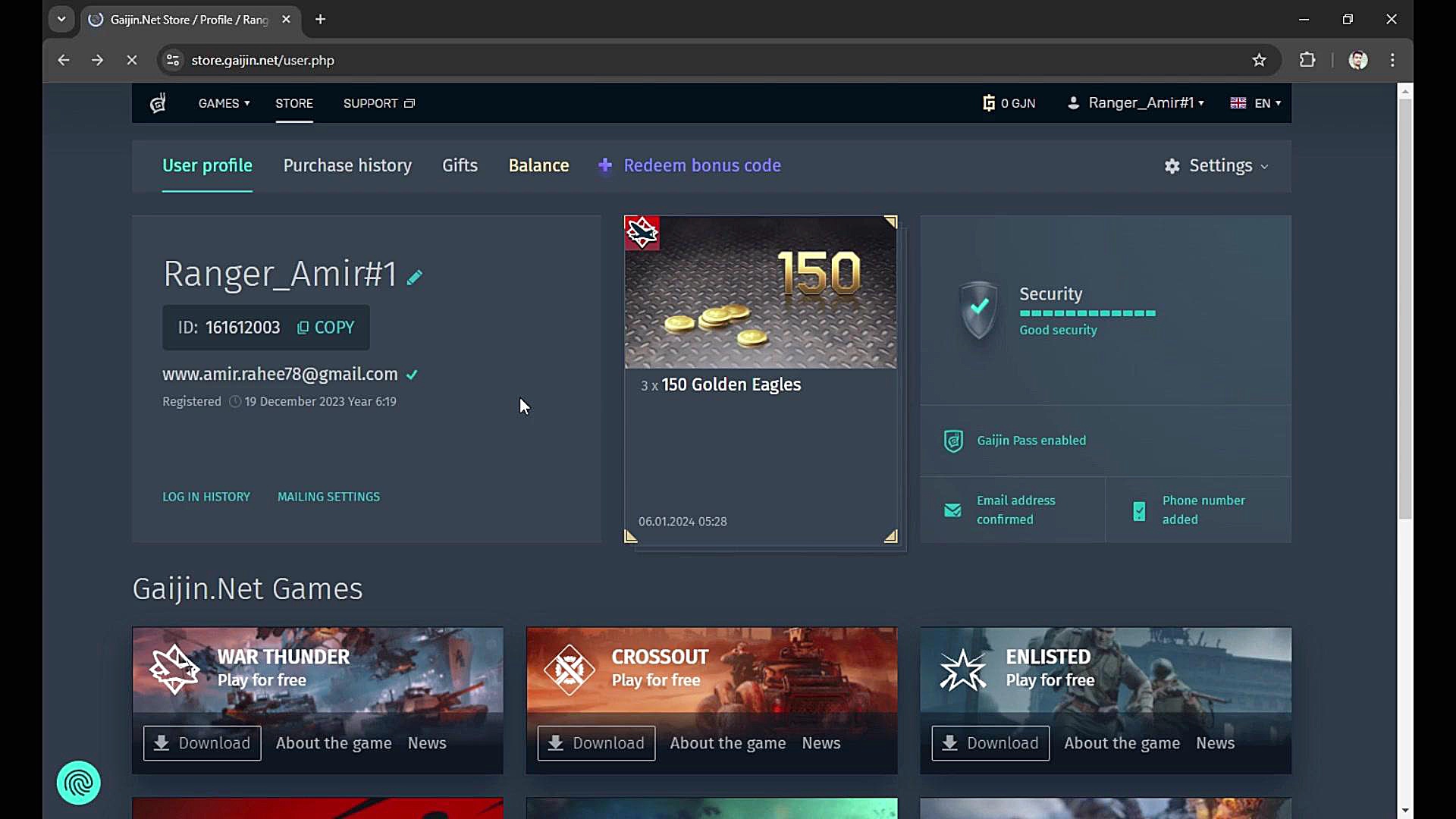The width and height of the screenshot is (1456, 819).
Task: Click the email confirmed envelope icon
Action: [952, 510]
